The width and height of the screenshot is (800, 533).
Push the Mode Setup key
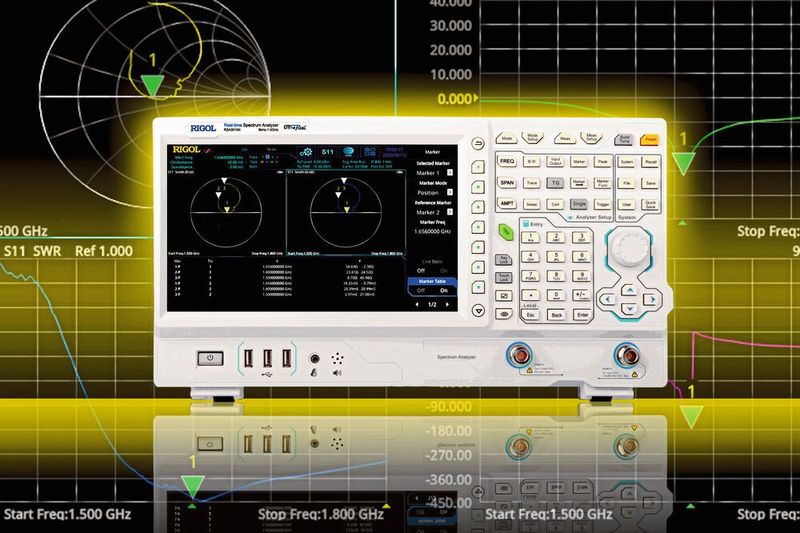click(x=532, y=138)
